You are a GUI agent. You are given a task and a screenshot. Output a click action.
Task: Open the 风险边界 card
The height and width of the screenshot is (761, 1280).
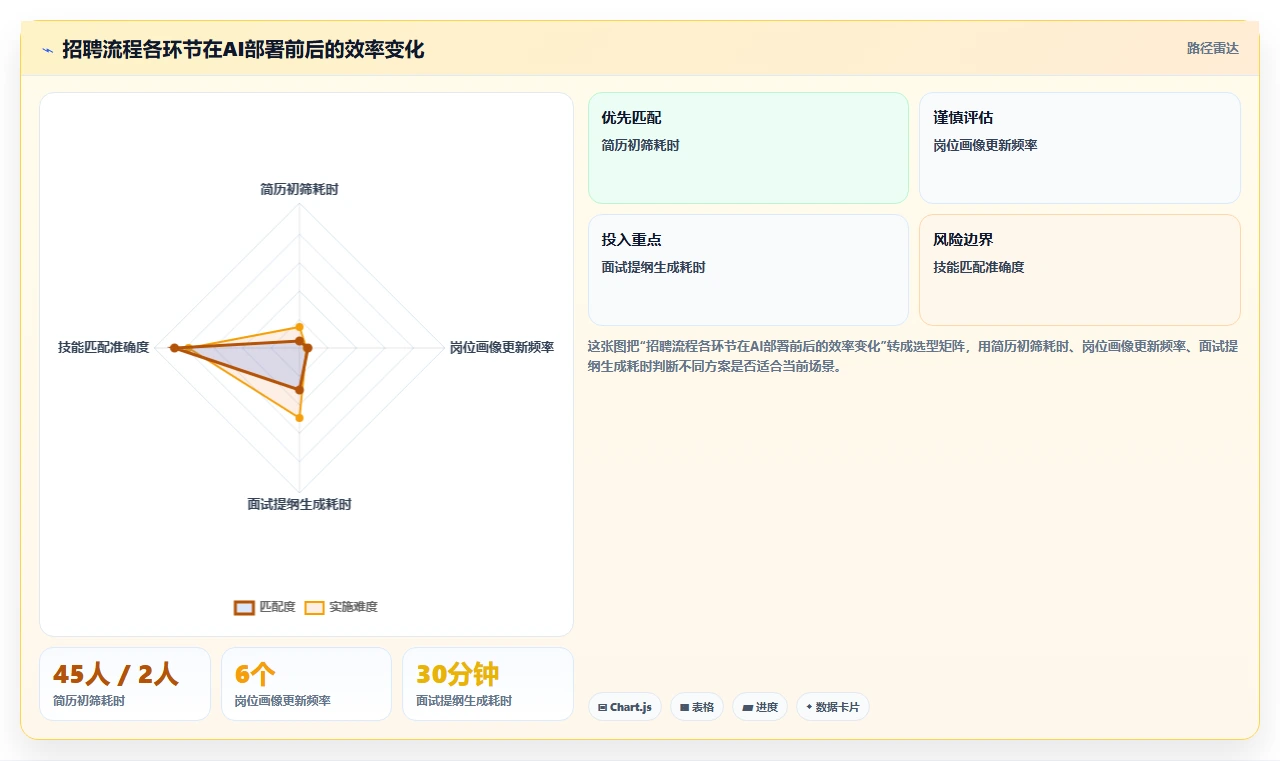click(x=1080, y=270)
